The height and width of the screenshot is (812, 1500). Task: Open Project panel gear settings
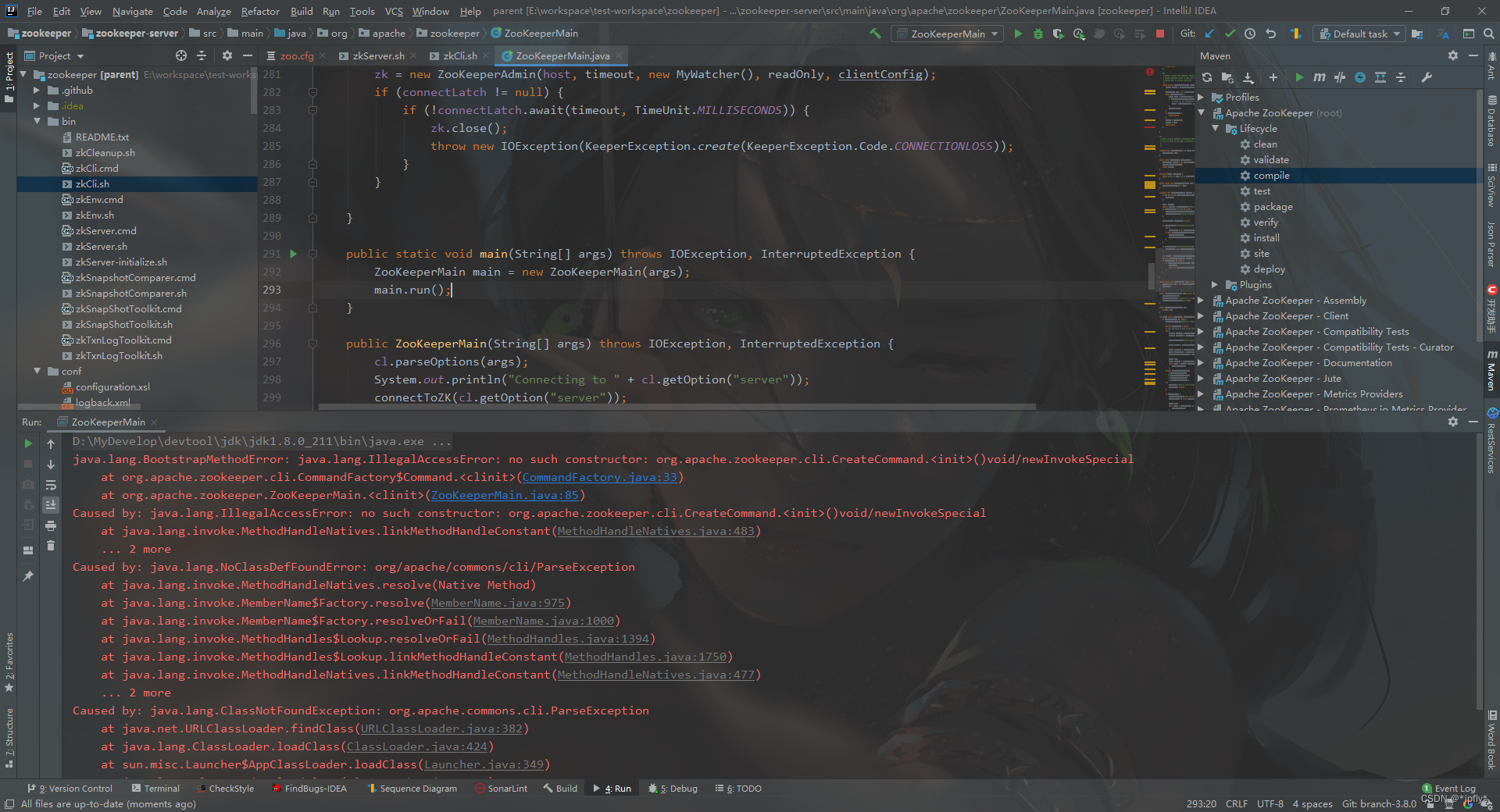click(x=227, y=55)
